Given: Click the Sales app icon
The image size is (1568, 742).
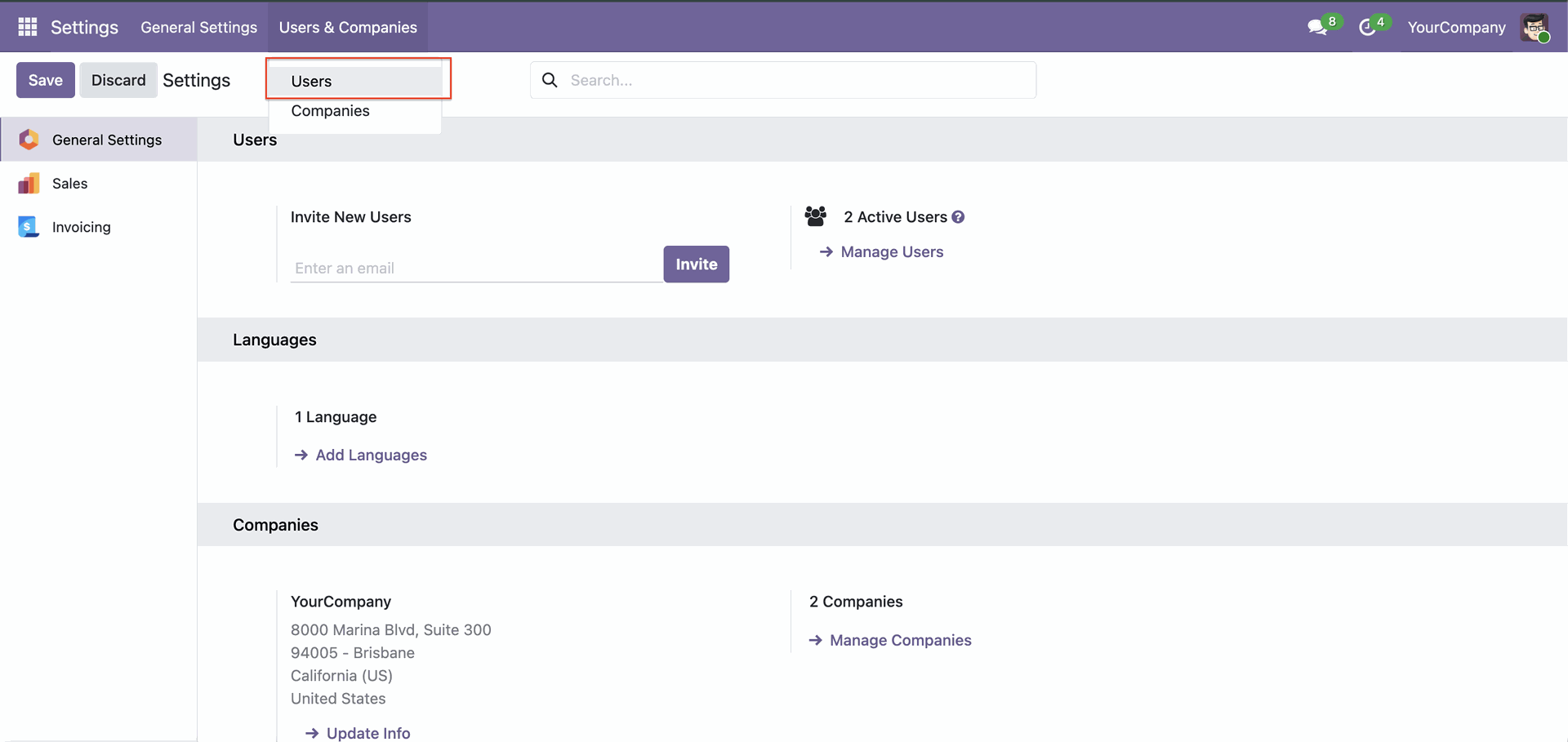Looking at the screenshot, I should coord(29,184).
